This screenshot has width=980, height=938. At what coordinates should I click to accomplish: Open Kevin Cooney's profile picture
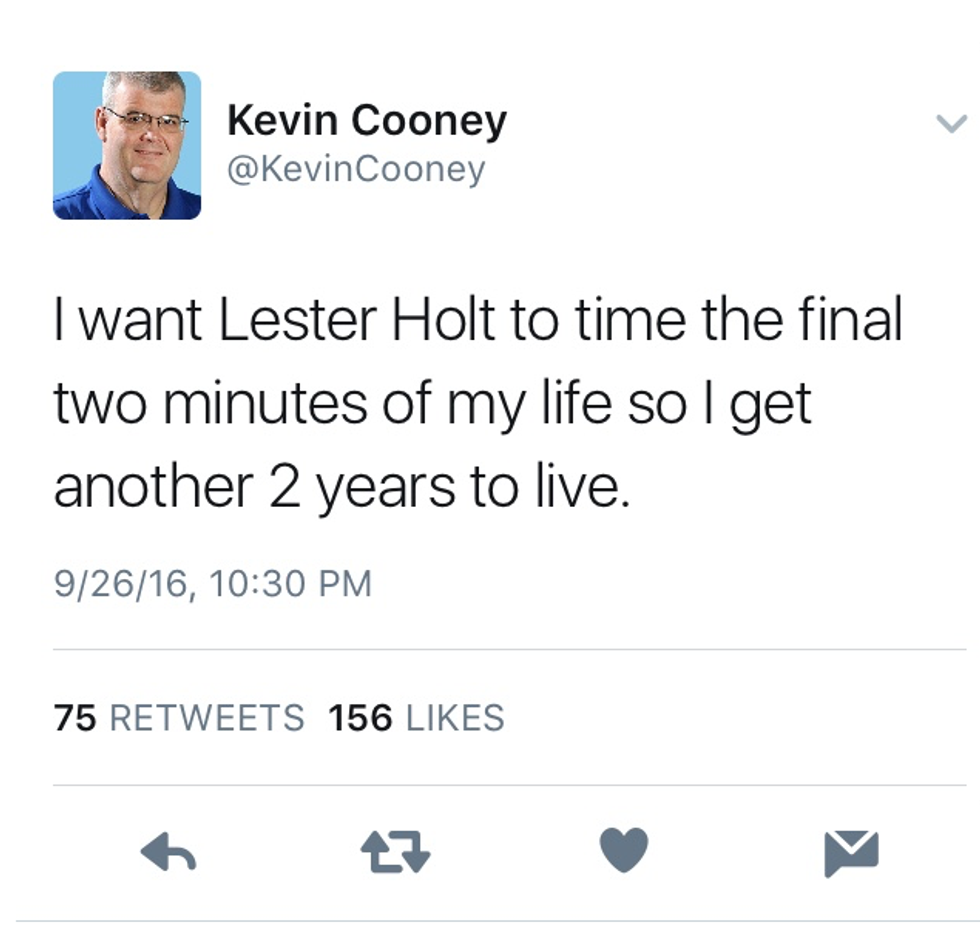pyautogui.click(x=127, y=145)
